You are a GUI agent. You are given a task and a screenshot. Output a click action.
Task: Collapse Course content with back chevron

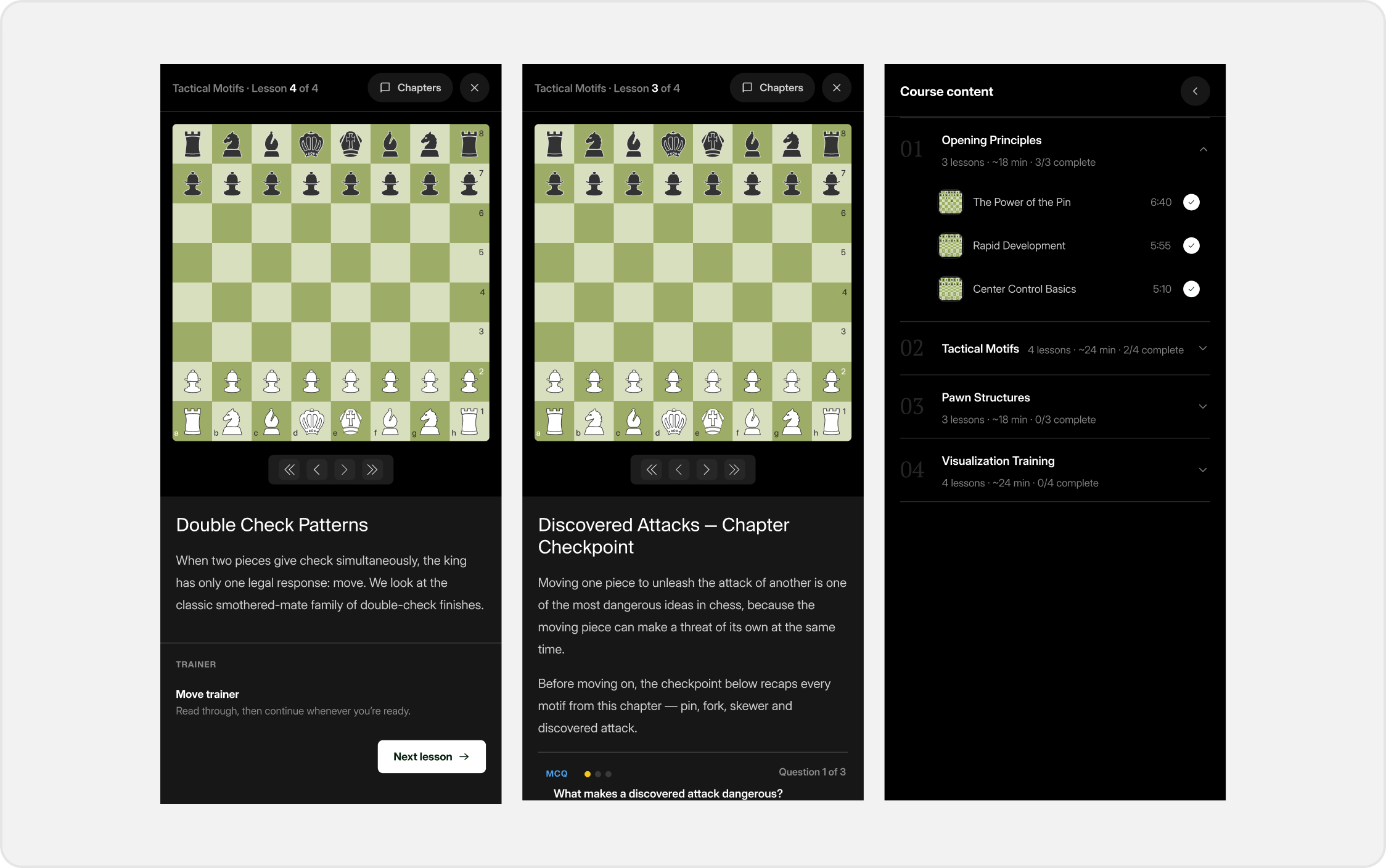tap(1195, 91)
